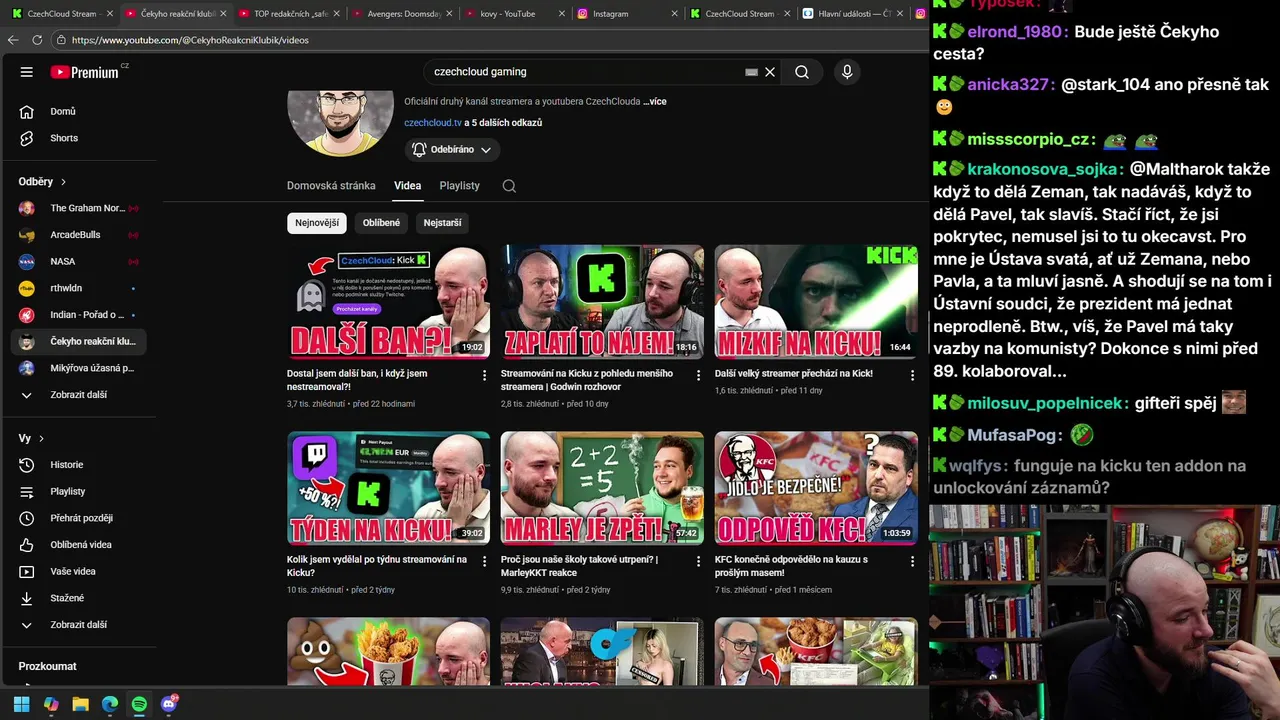
Task: Start voice search with microphone
Action: tap(847, 72)
